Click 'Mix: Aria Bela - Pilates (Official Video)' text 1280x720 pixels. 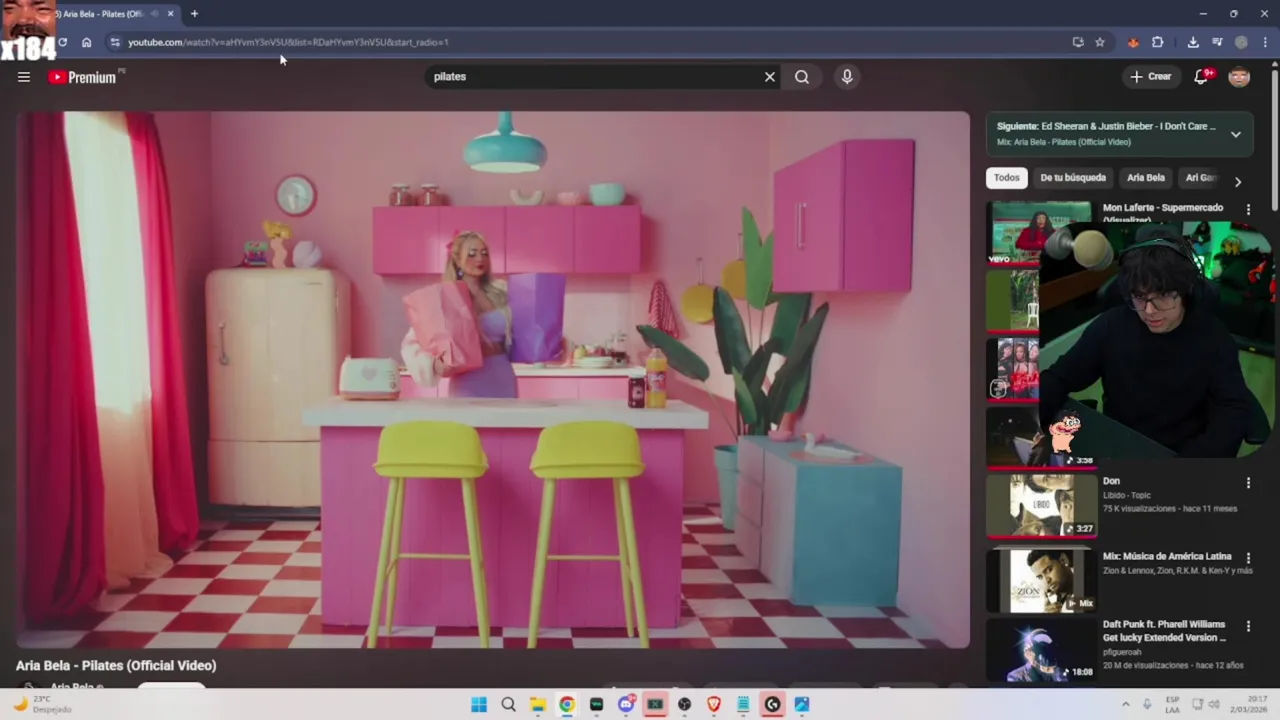point(1064,142)
